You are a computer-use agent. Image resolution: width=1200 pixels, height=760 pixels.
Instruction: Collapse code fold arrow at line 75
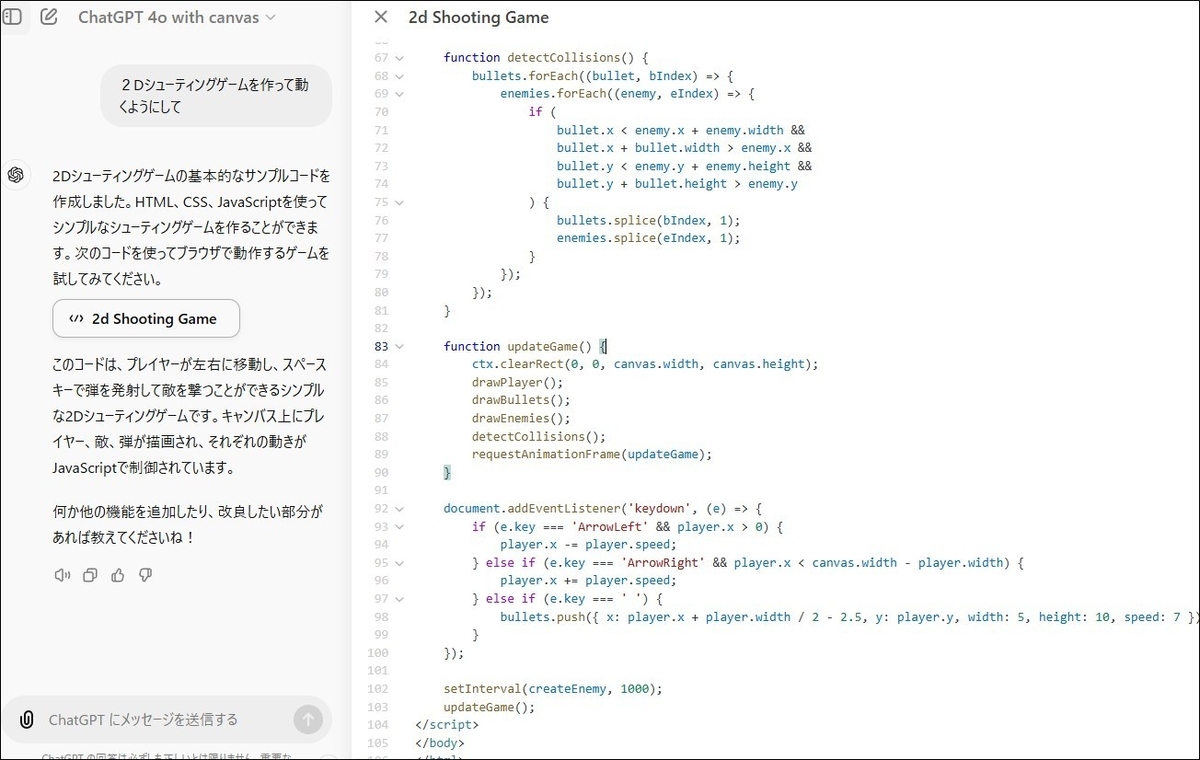pyautogui.click(x=399, y=202)
